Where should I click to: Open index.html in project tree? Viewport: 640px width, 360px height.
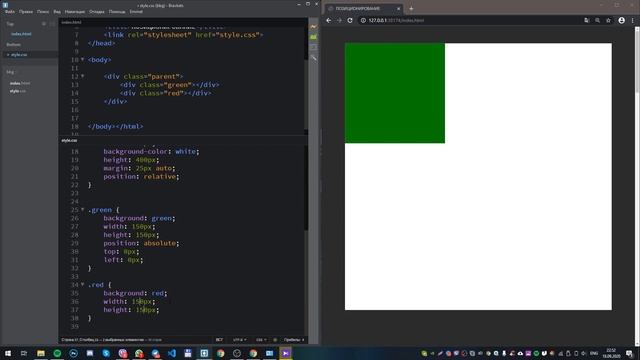(x=20, y=83)
